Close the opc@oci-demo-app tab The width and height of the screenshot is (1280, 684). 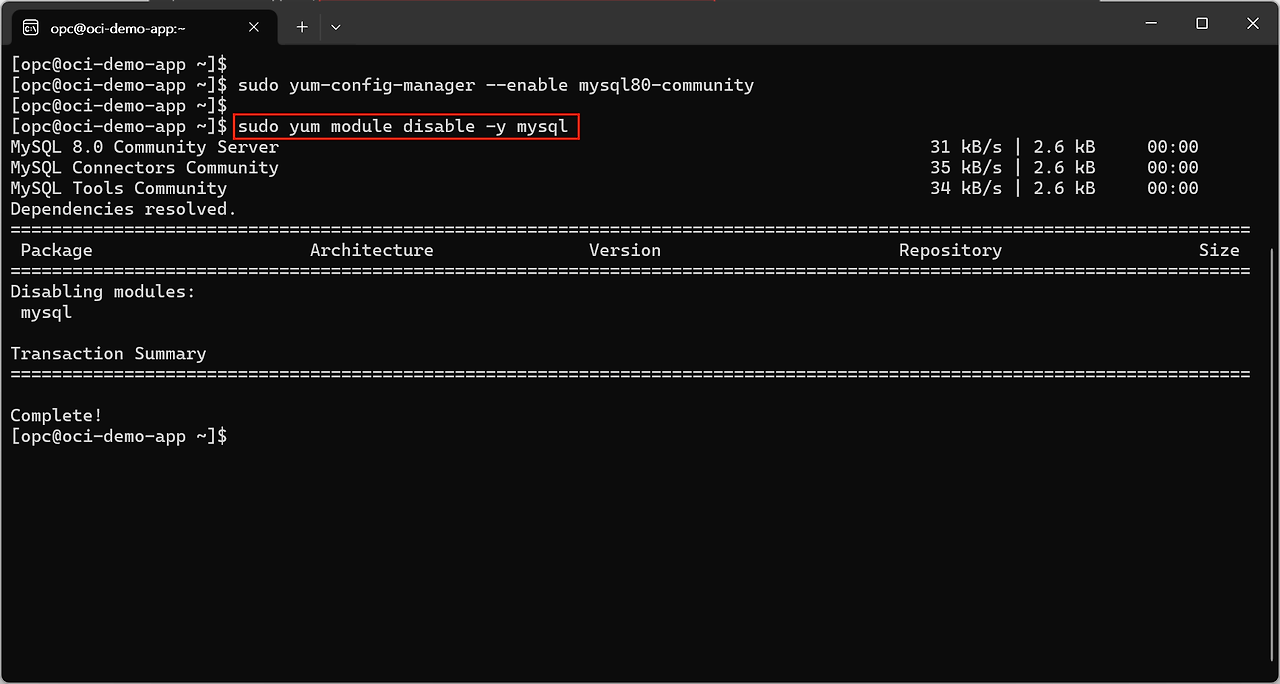tap(253, 27)
